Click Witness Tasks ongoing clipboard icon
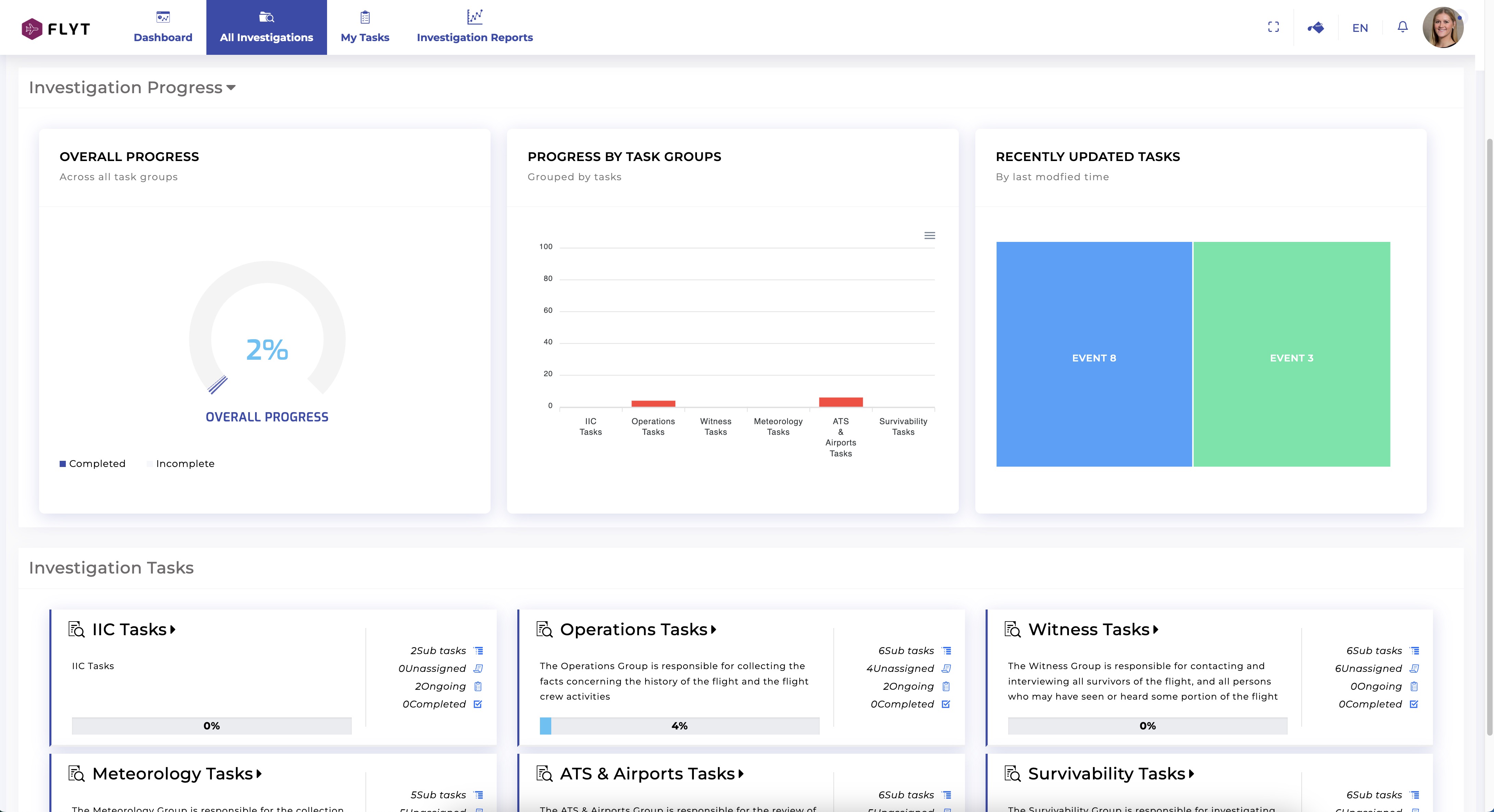This screenshot has height=812, width=1494. coord(1414,687)
